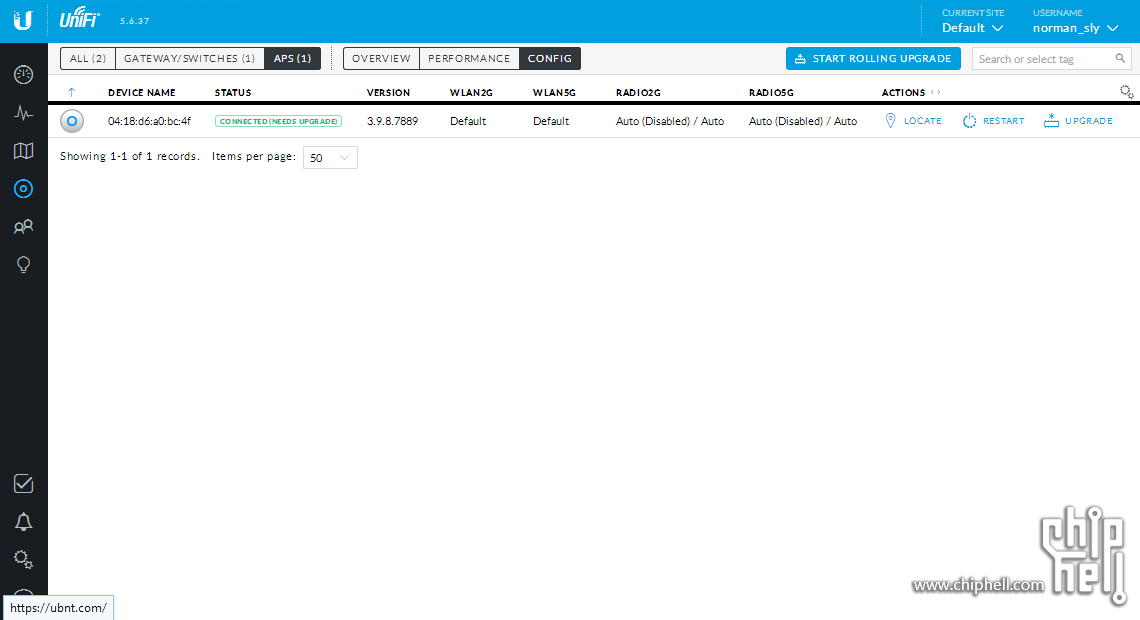1140x620 pixels.
Task: Click the UPGRADE action link
Action: pos(1088,121)
